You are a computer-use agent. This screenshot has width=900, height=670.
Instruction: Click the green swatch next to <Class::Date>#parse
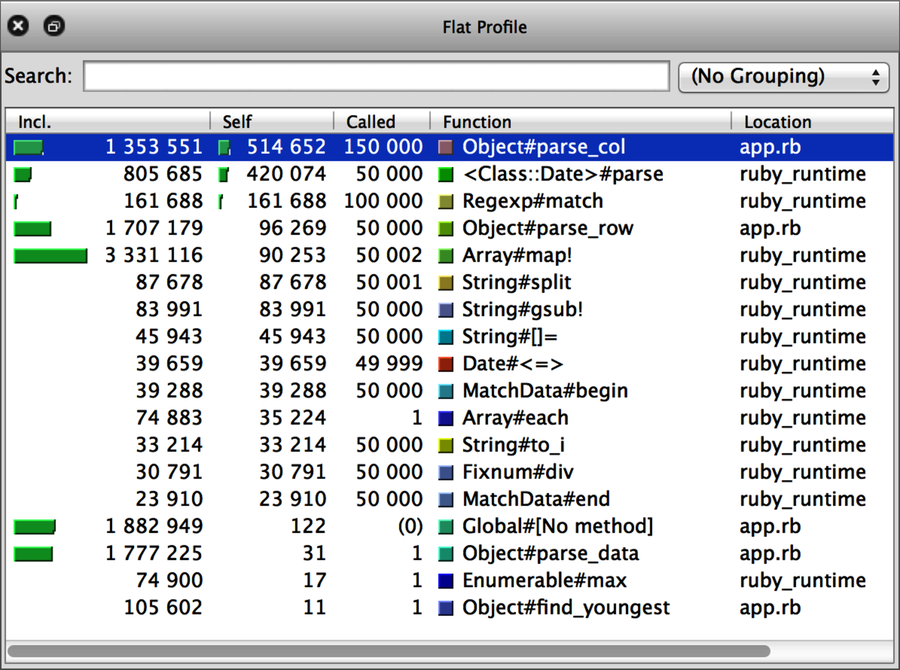445,175
